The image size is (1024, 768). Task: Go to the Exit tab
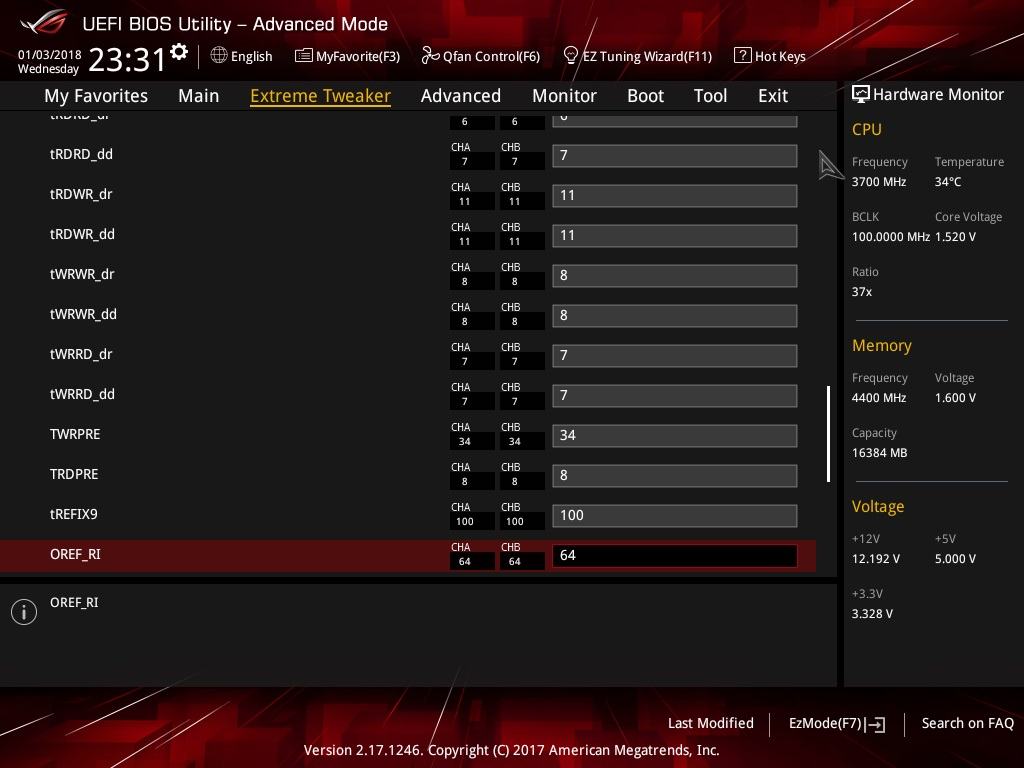pyautogui.click(x=773, y=96)
